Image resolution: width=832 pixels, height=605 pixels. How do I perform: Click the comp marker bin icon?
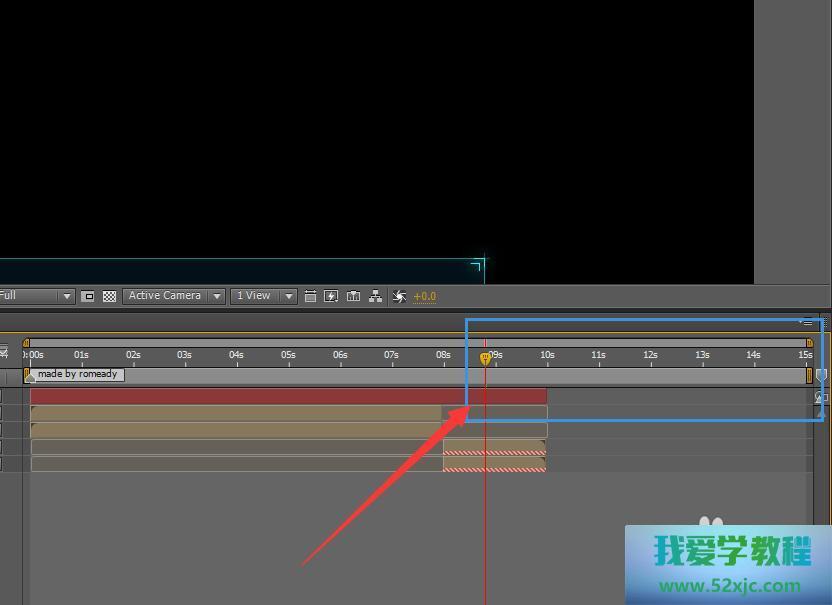[821, 375]
